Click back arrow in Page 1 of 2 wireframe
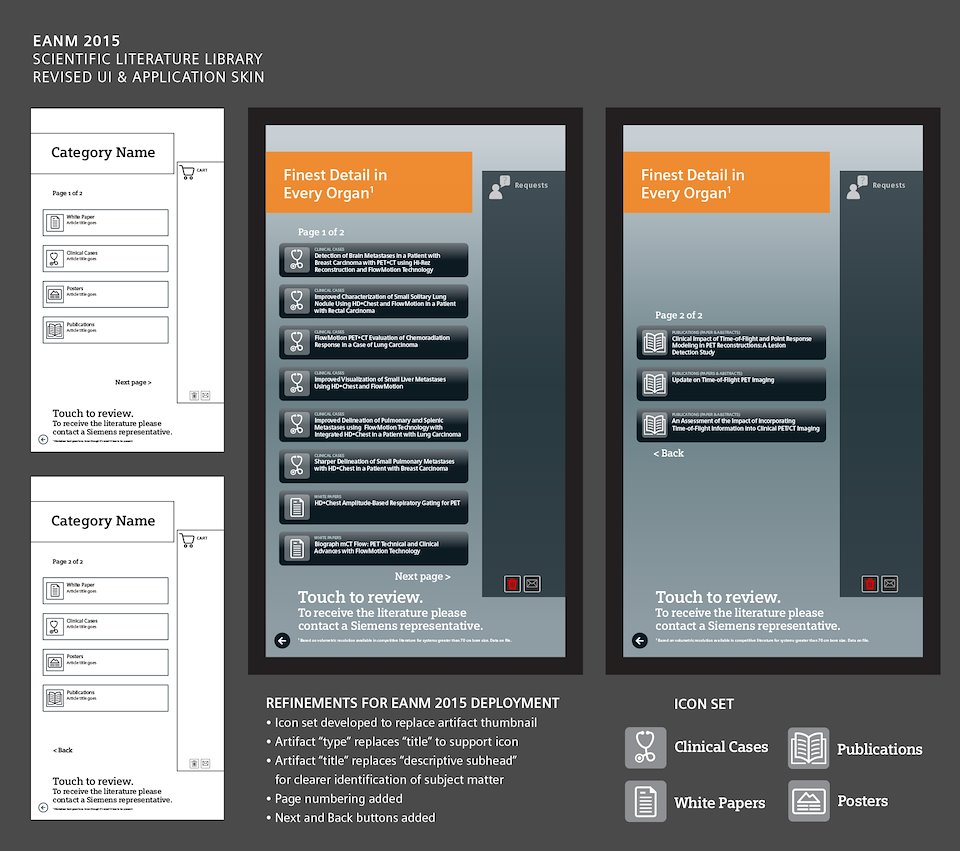The width and height of the screenshot is (960, 851). click(x=43, y=439)
